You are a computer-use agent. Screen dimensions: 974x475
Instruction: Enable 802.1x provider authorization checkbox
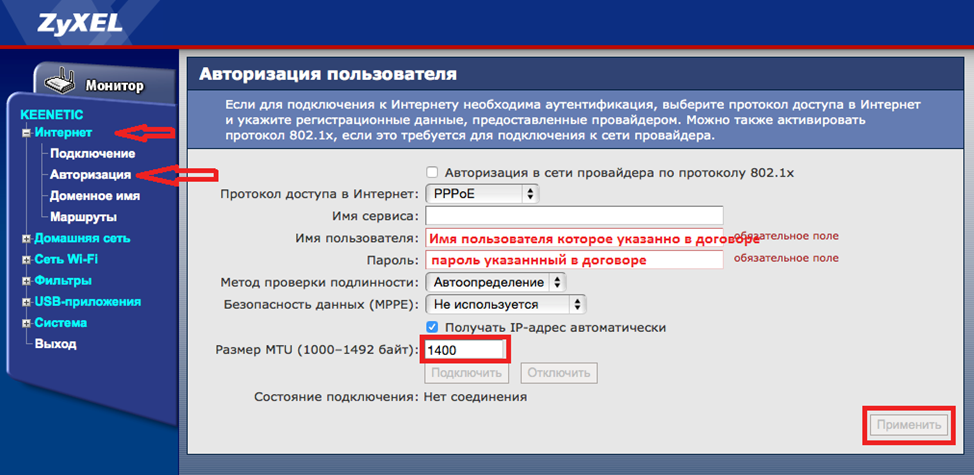tap(432, 173)
